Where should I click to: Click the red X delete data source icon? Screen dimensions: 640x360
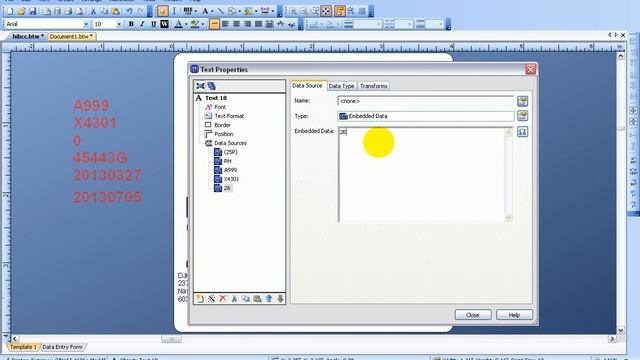click(x=222, y=299)
